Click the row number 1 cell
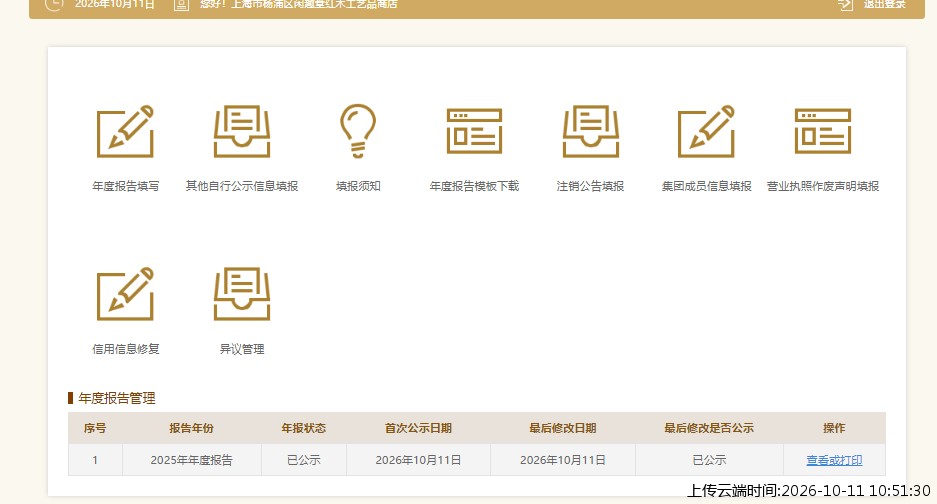The image size is (937, 504). coord(95,460)
